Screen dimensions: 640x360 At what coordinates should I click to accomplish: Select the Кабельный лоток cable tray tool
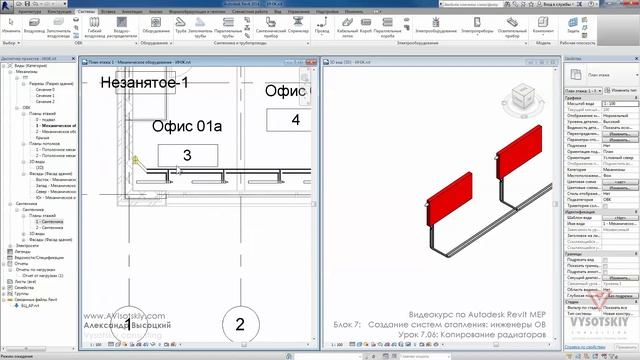pos(347,27)
